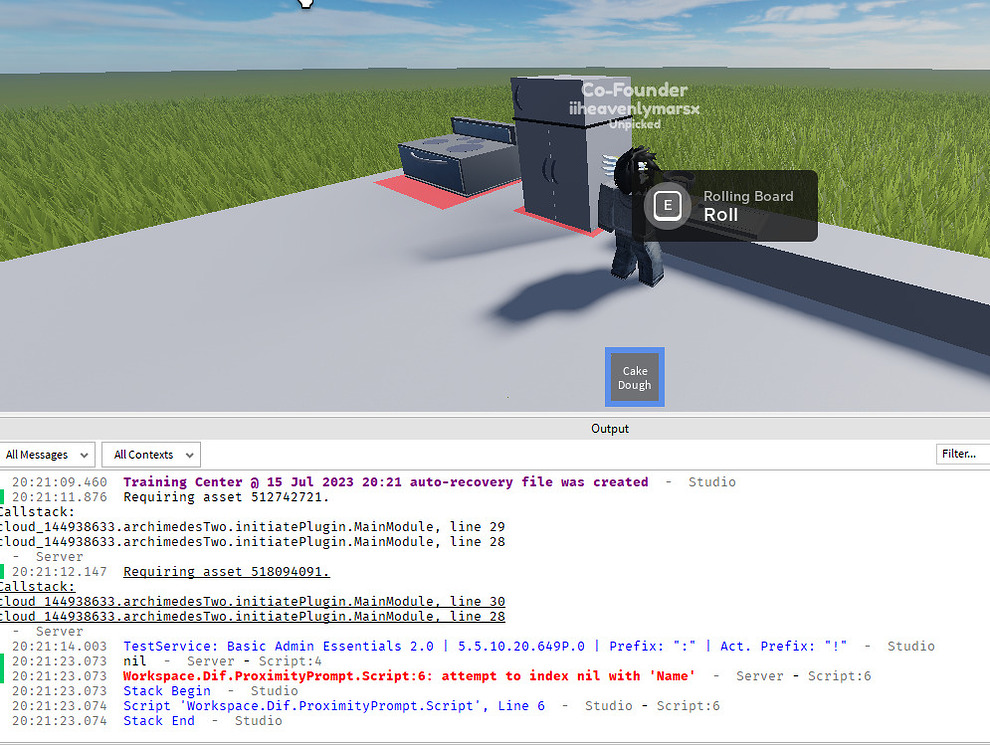Click the green marker beside Requiring asset 518094091

pos(3,571)
